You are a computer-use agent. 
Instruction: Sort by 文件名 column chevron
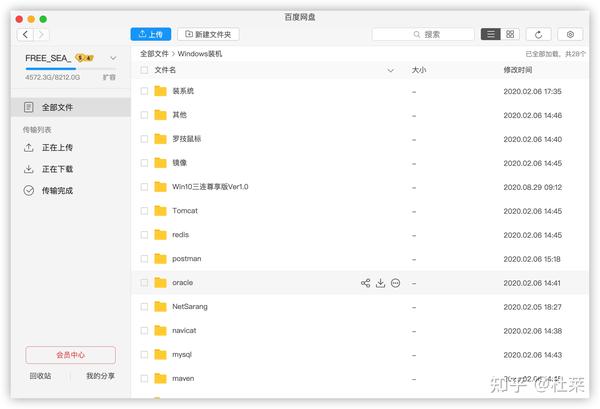pos(390,70)
